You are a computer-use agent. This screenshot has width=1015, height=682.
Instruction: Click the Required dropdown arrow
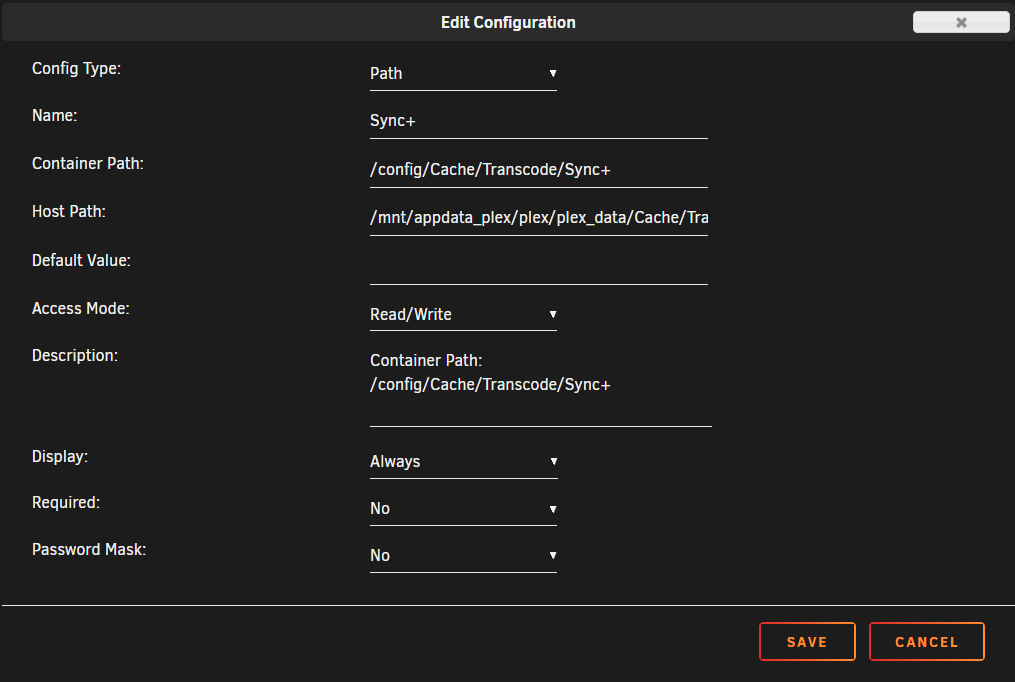(x=552, y=508)
